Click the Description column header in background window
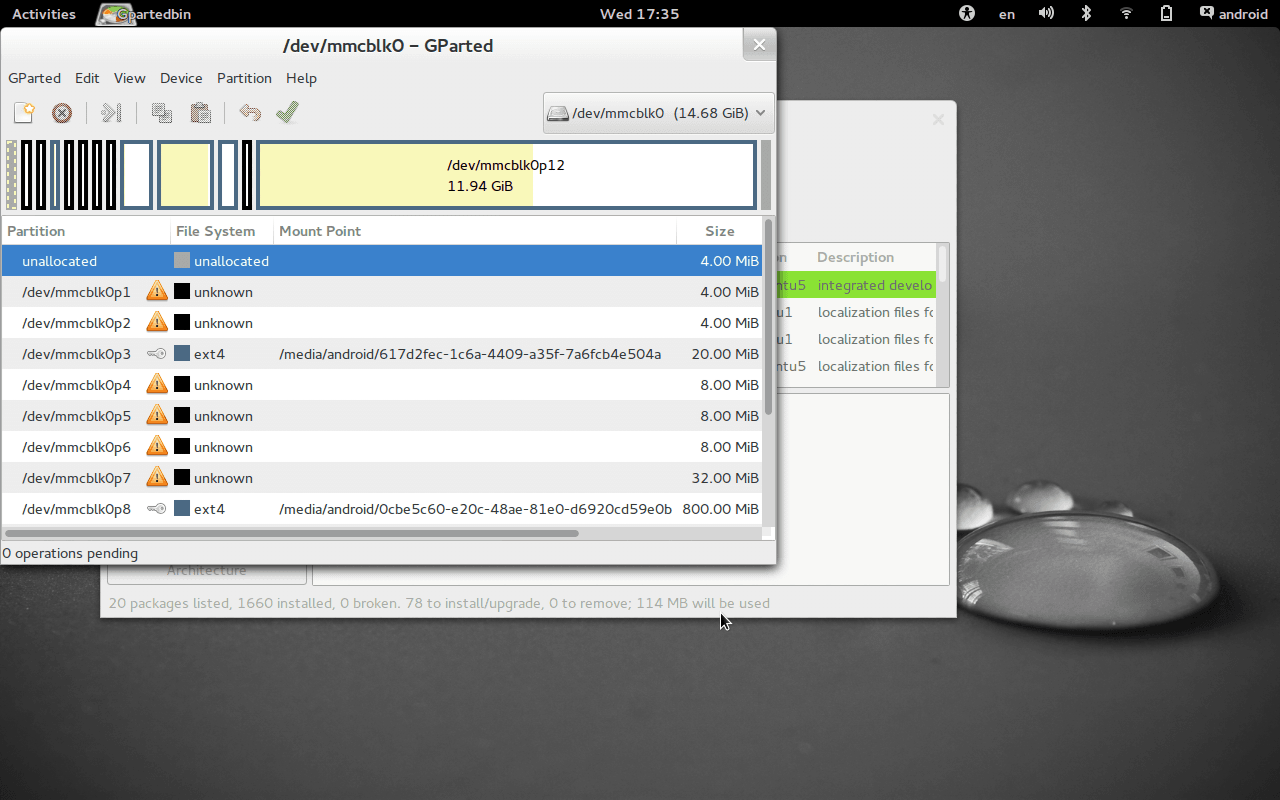The width and height of the screenshot is (1280, 800). click(855, 257)
